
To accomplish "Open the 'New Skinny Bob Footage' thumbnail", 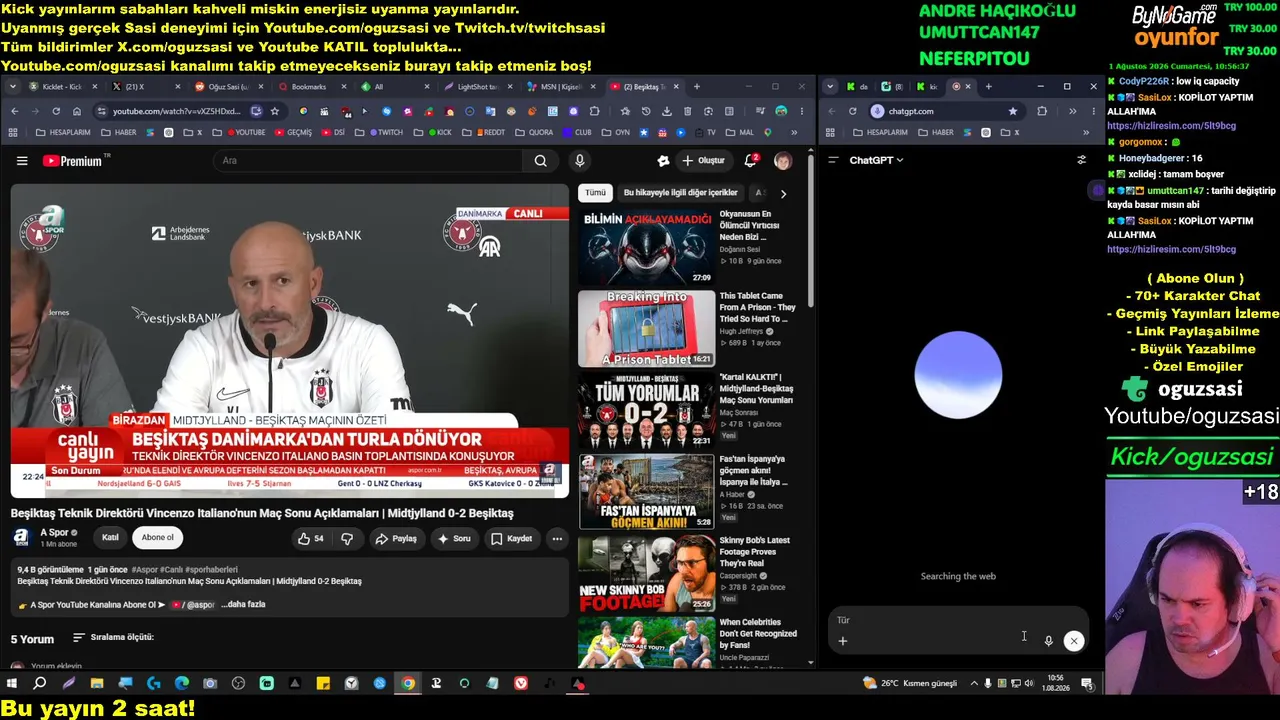I will pos(646,574).
